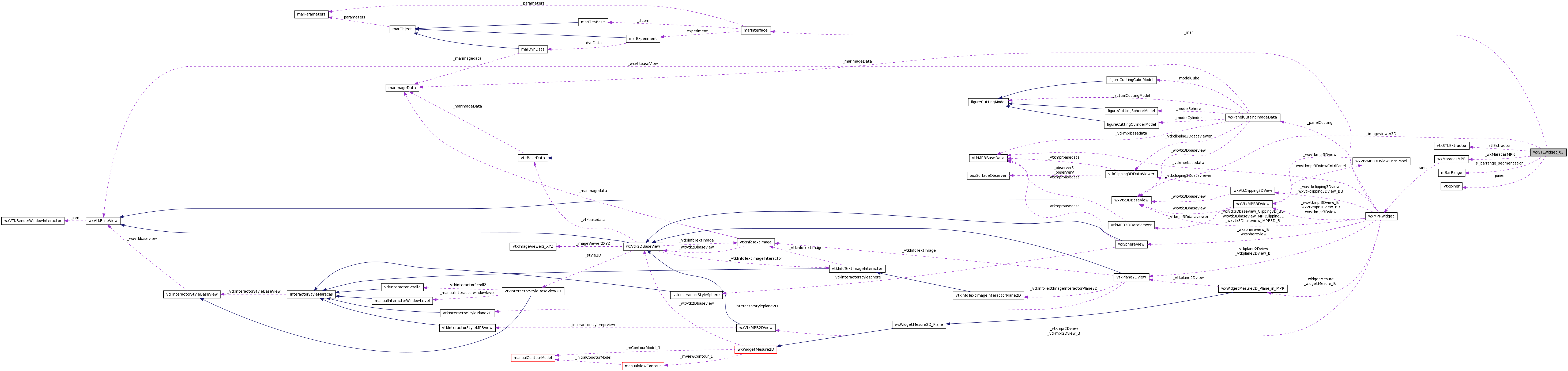The width and height of the screenshot is (1568, 371).
Task: Open the manualViewContour node
Action: pos(643,366)
